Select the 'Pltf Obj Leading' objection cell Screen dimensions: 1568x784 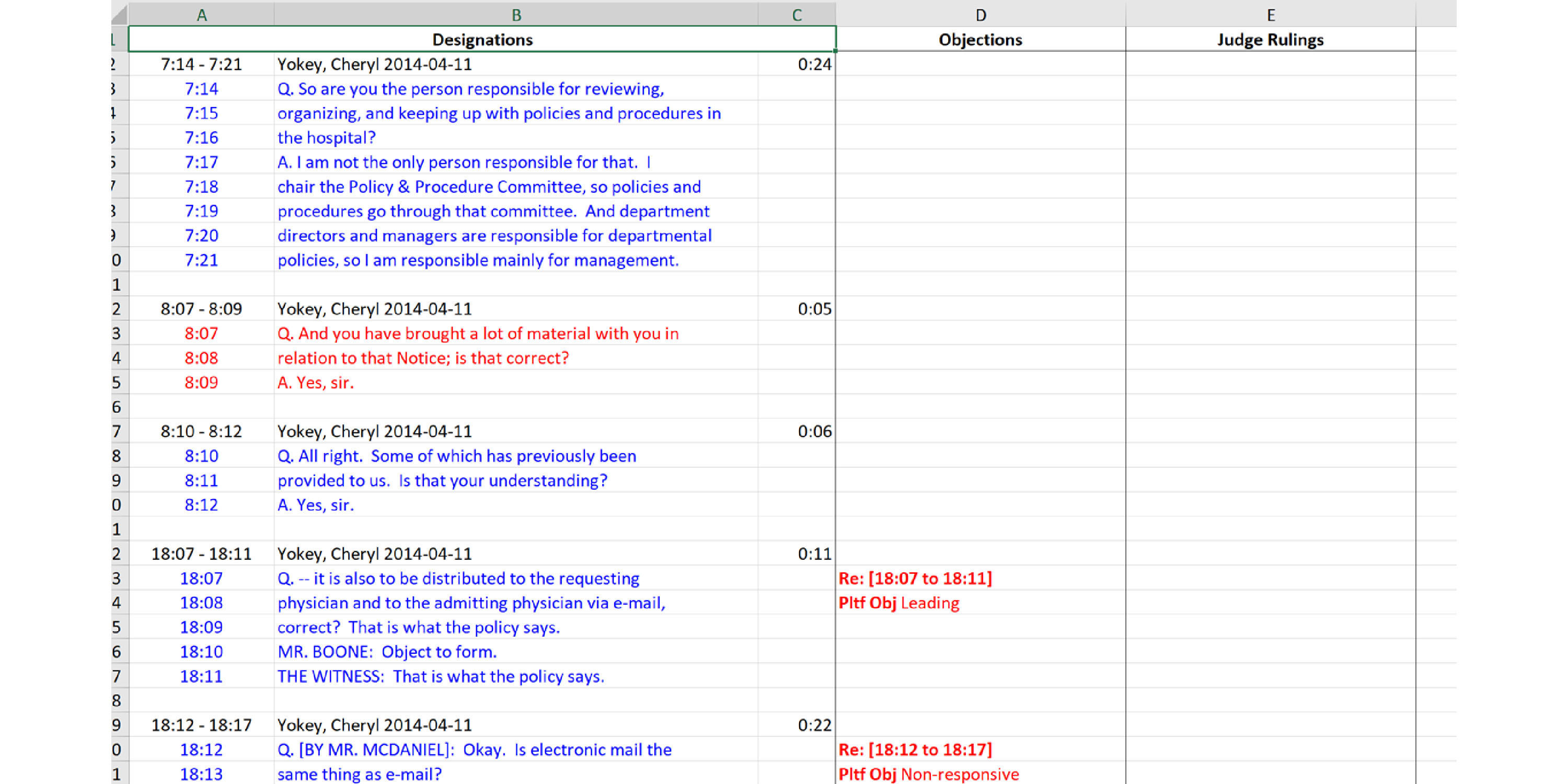[x=898, y=603]
